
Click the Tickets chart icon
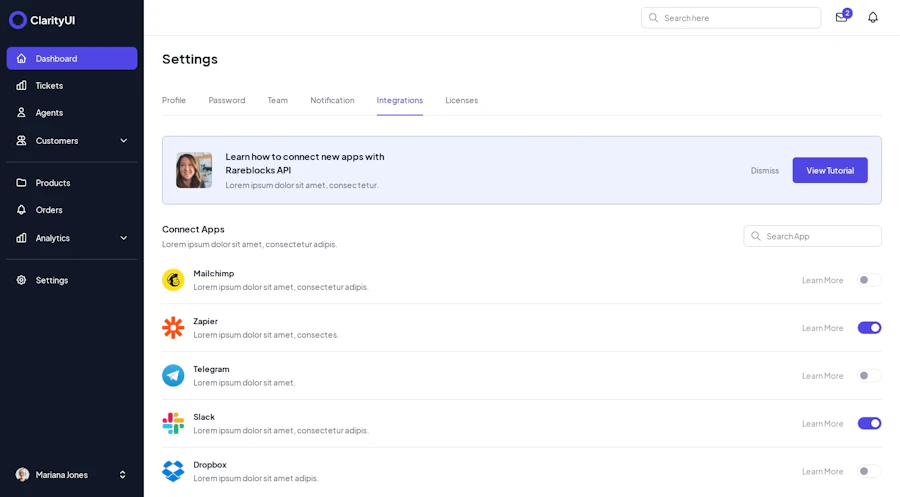point(21,86)
